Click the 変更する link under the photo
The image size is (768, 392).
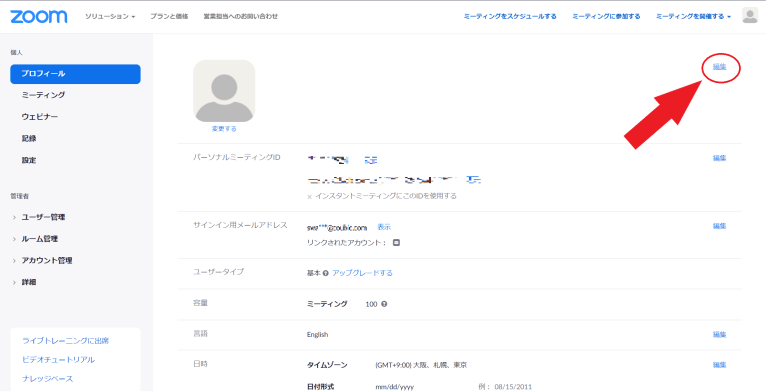[224, 129]
